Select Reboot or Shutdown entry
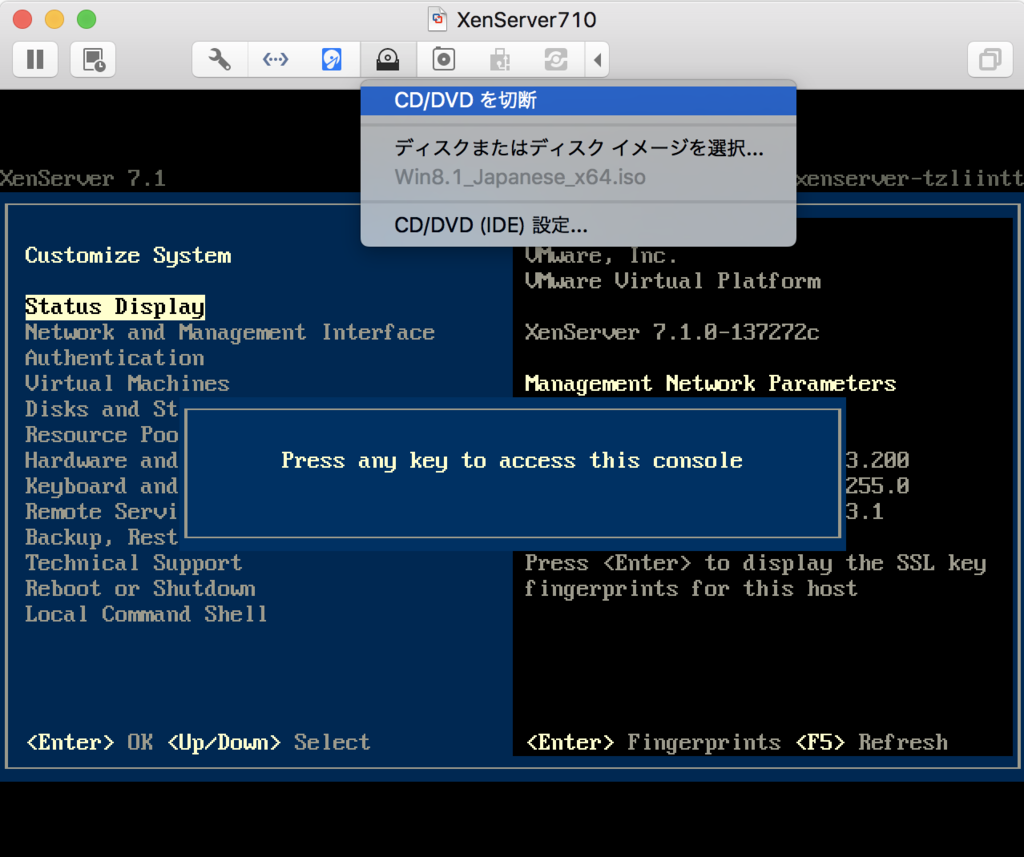The width and height of the screenshot is (1024, 857). coord(140,589)
